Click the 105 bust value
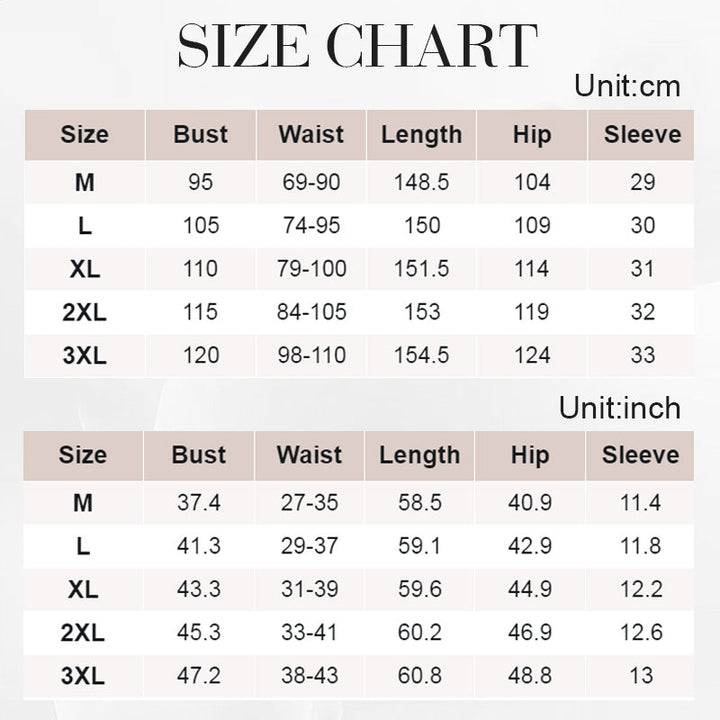 pos(201,226)
